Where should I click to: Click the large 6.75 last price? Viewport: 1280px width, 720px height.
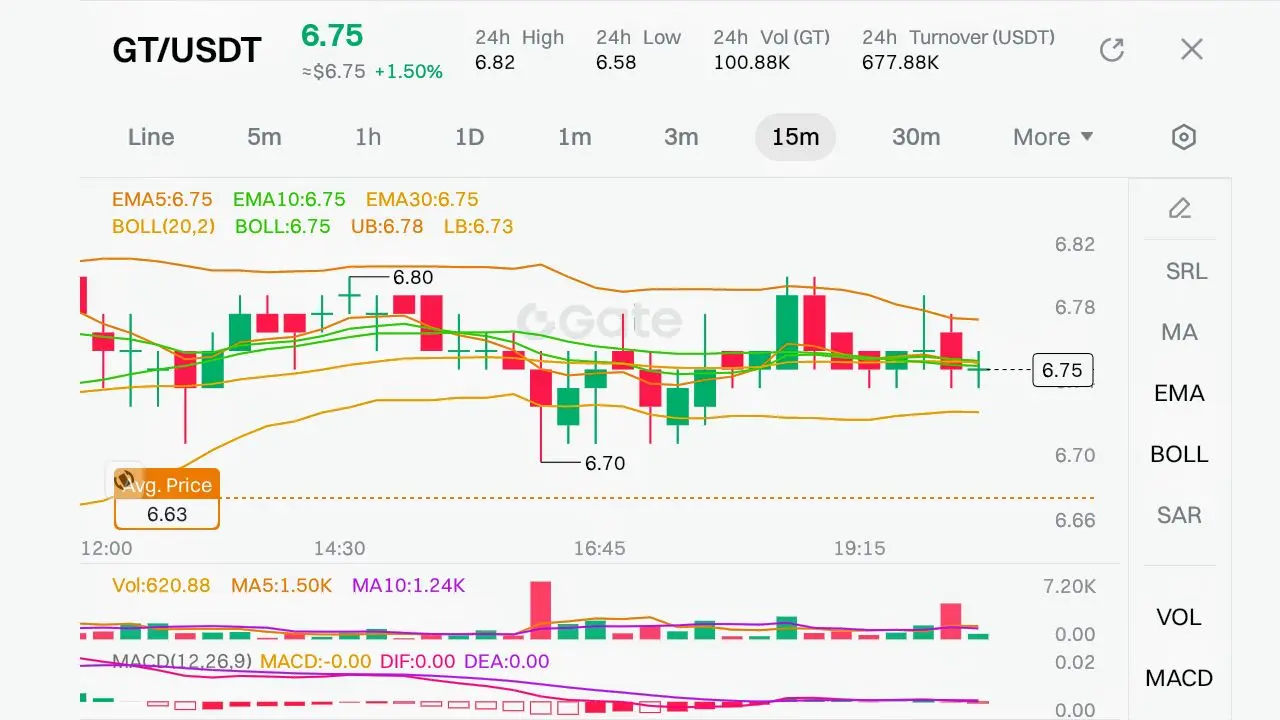pos(332,35)
